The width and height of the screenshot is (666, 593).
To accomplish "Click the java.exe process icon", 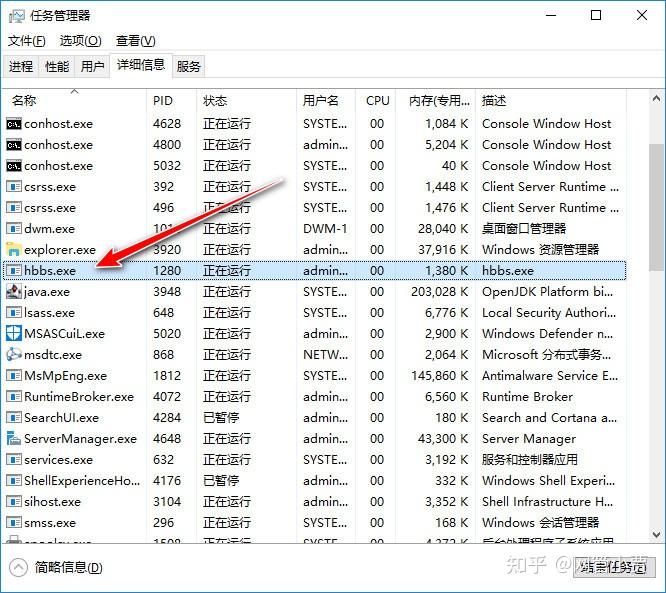I will [14, 291].
